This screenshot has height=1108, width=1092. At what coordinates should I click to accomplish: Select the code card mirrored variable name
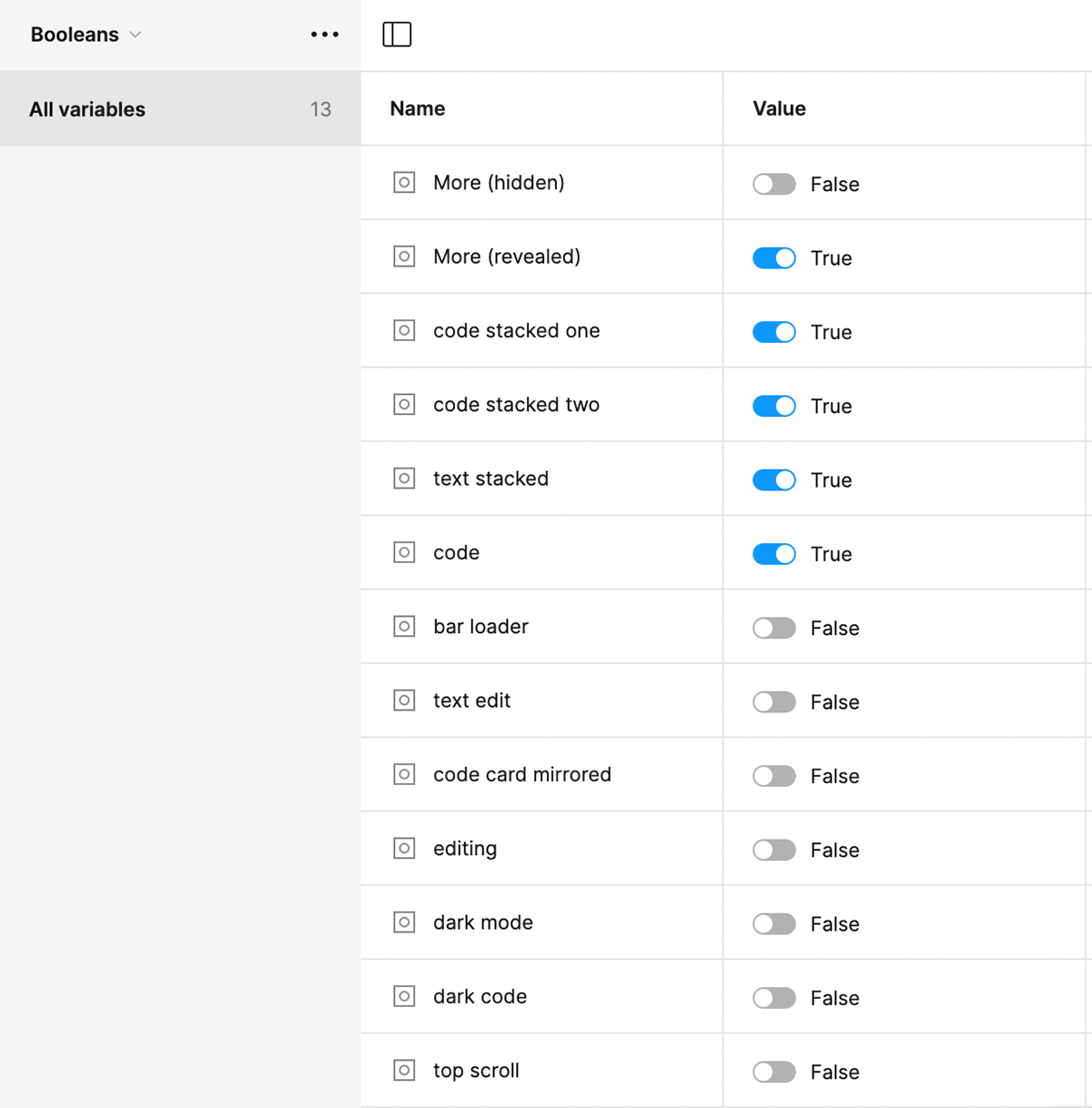[521, 774]
